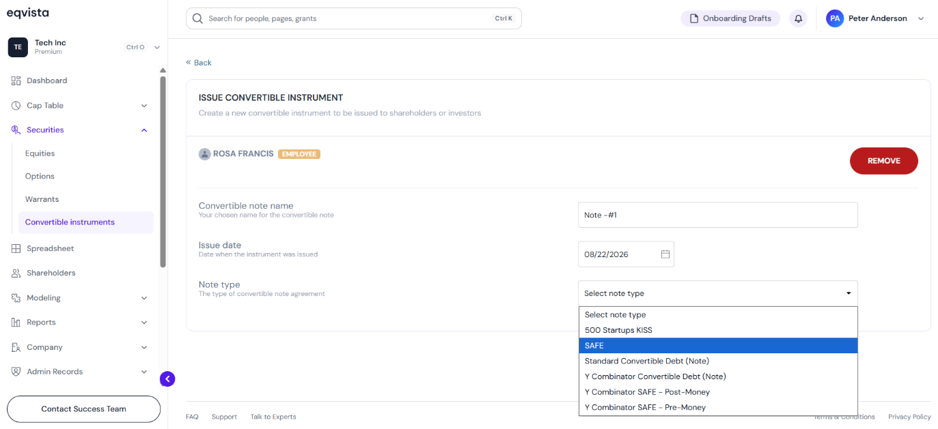The height and width of the screenshot is (429, 938).
Task: Click the PA user avatar
Action: tap(835, 19)
